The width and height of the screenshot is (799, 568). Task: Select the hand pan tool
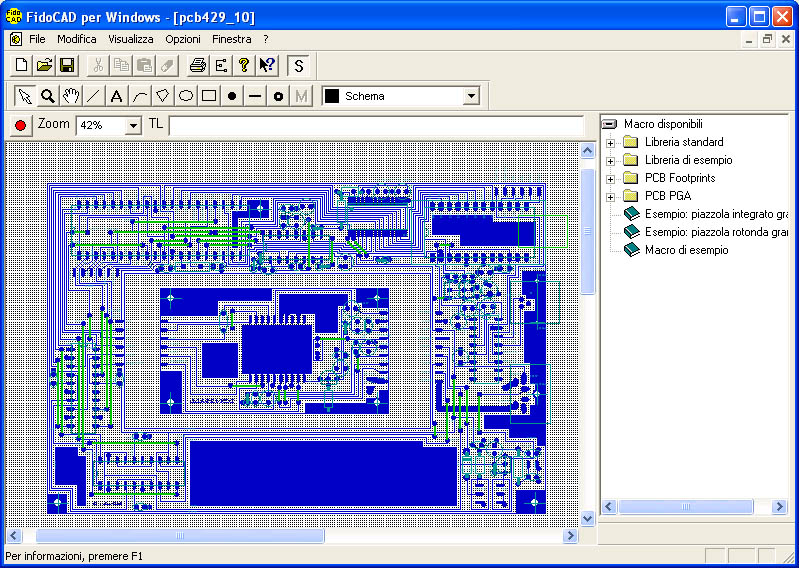click(x=71, y=96)
